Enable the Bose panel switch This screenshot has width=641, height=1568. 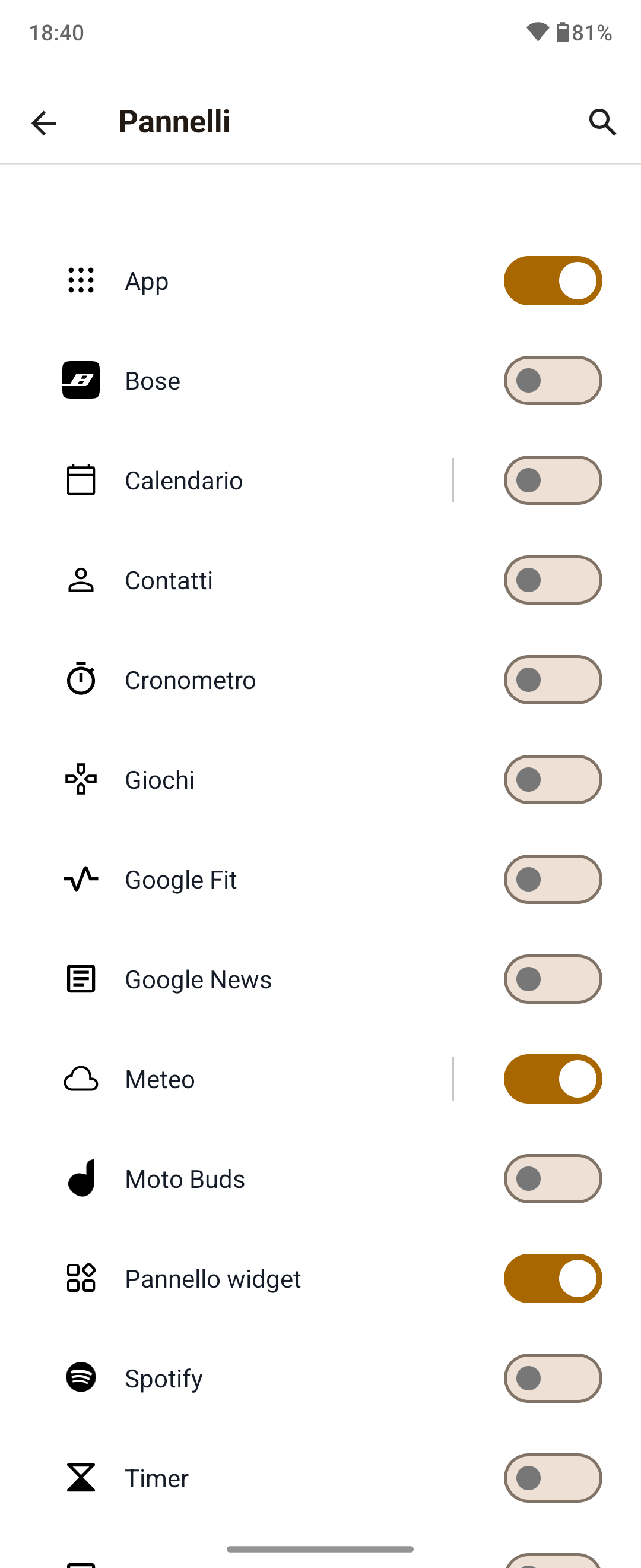(552, 381)
